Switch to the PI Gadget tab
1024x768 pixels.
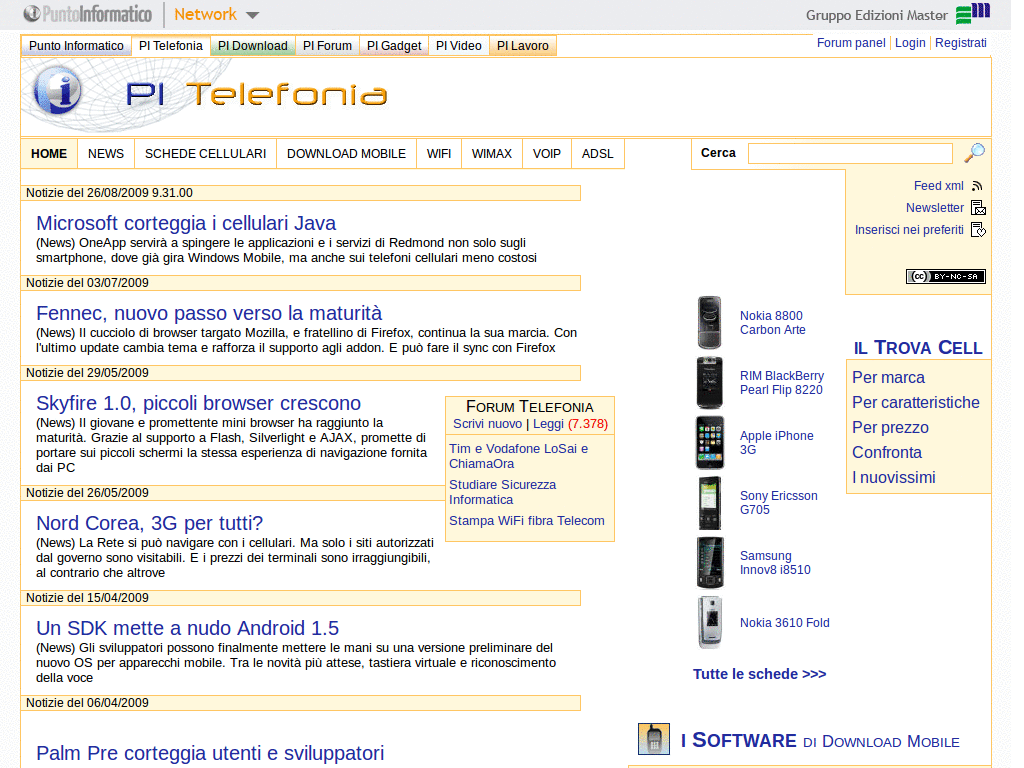point(394,46)
